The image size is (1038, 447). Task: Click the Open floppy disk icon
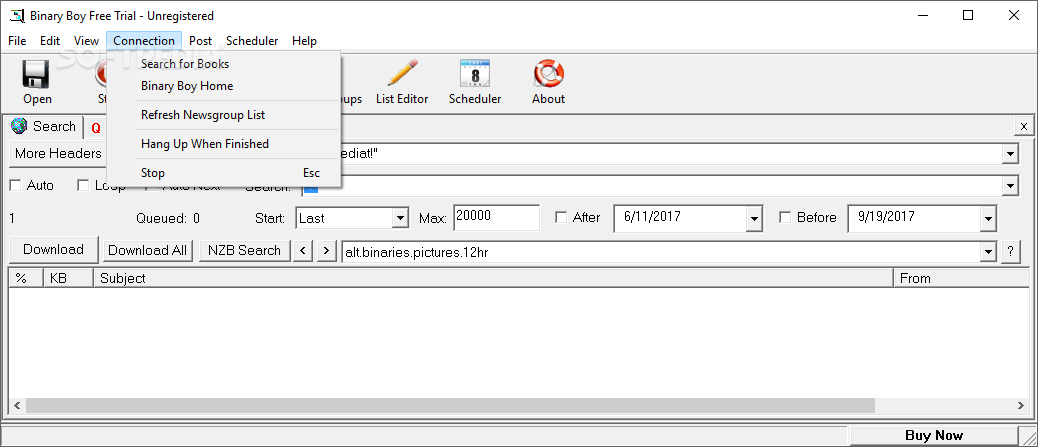[x=36, y=74]
